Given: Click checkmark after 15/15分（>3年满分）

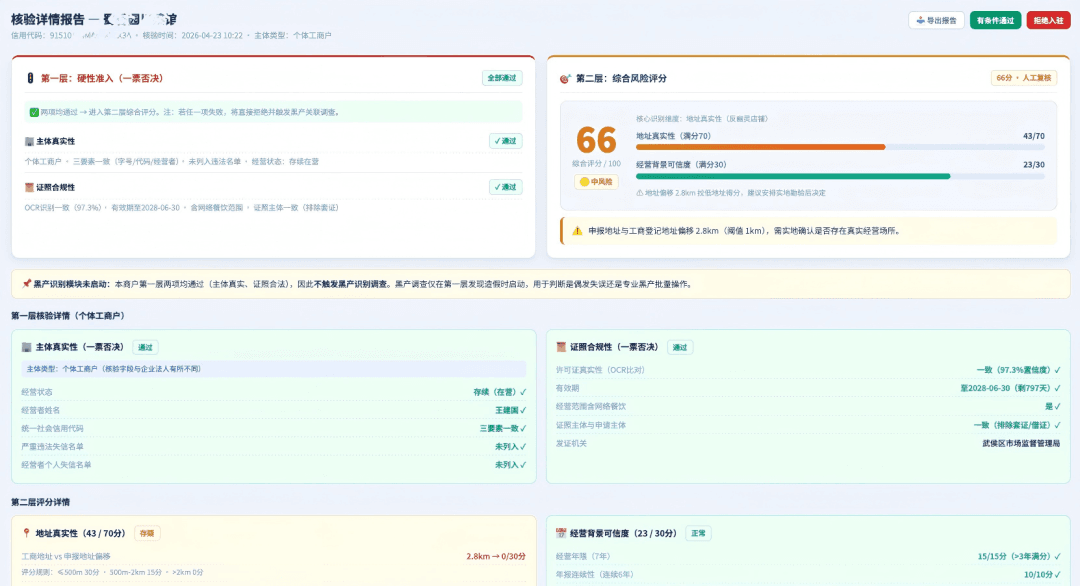Looking at the screenshot, I should (x=1057, y=556).
